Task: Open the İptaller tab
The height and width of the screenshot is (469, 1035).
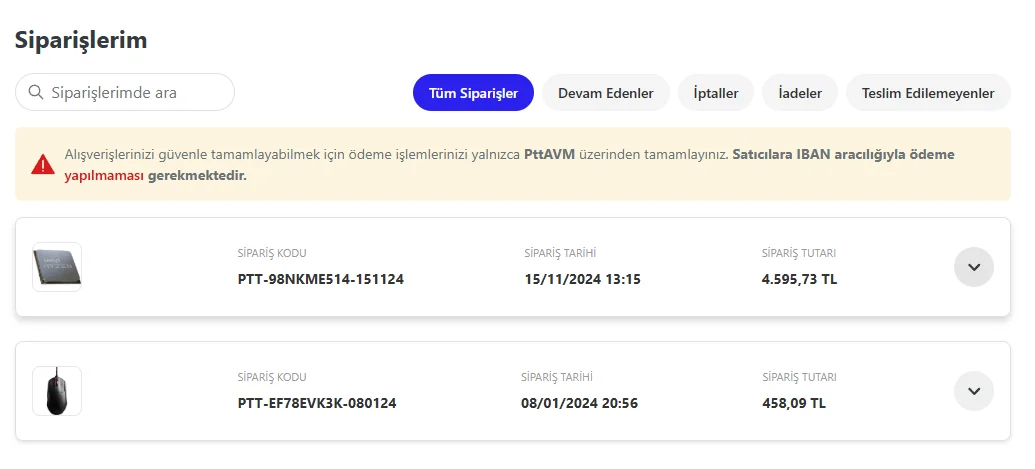Action: (716, 93)
